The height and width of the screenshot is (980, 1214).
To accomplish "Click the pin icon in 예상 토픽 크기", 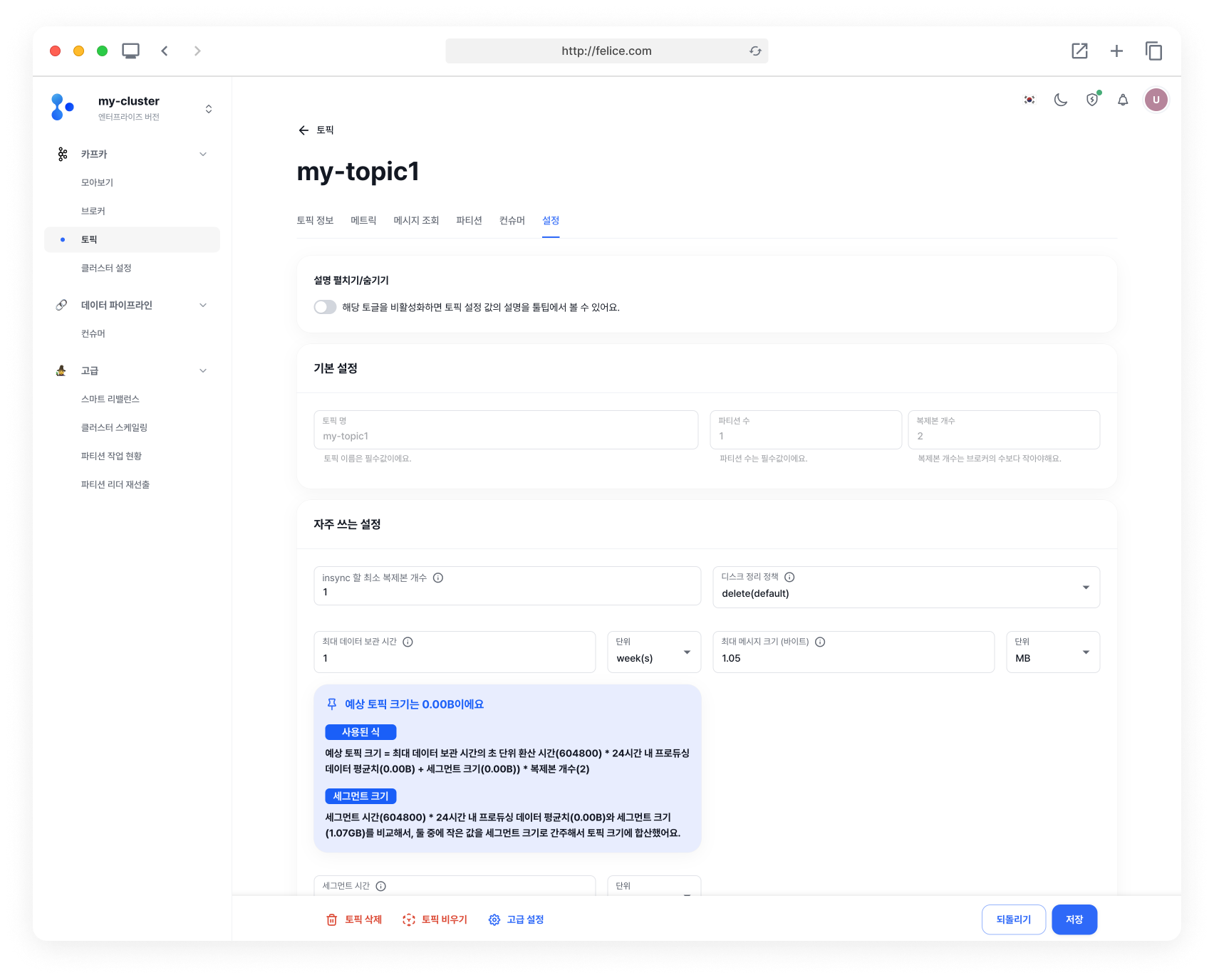I will [x=332, y=704].
